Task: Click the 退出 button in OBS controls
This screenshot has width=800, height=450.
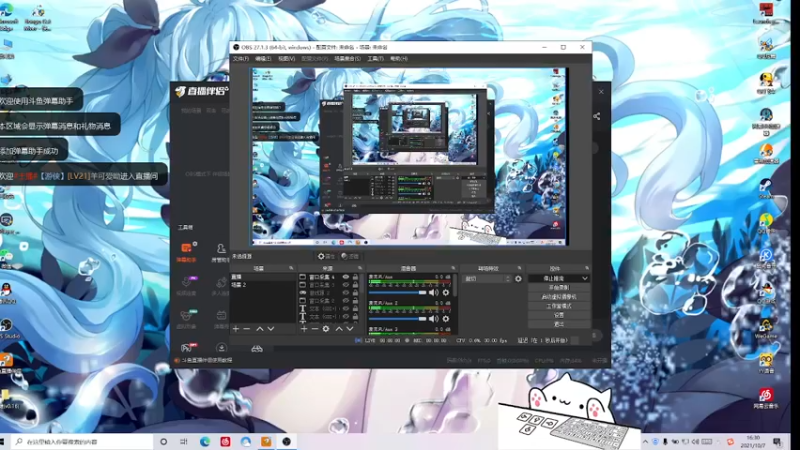Action: click(x=559, y=324)
